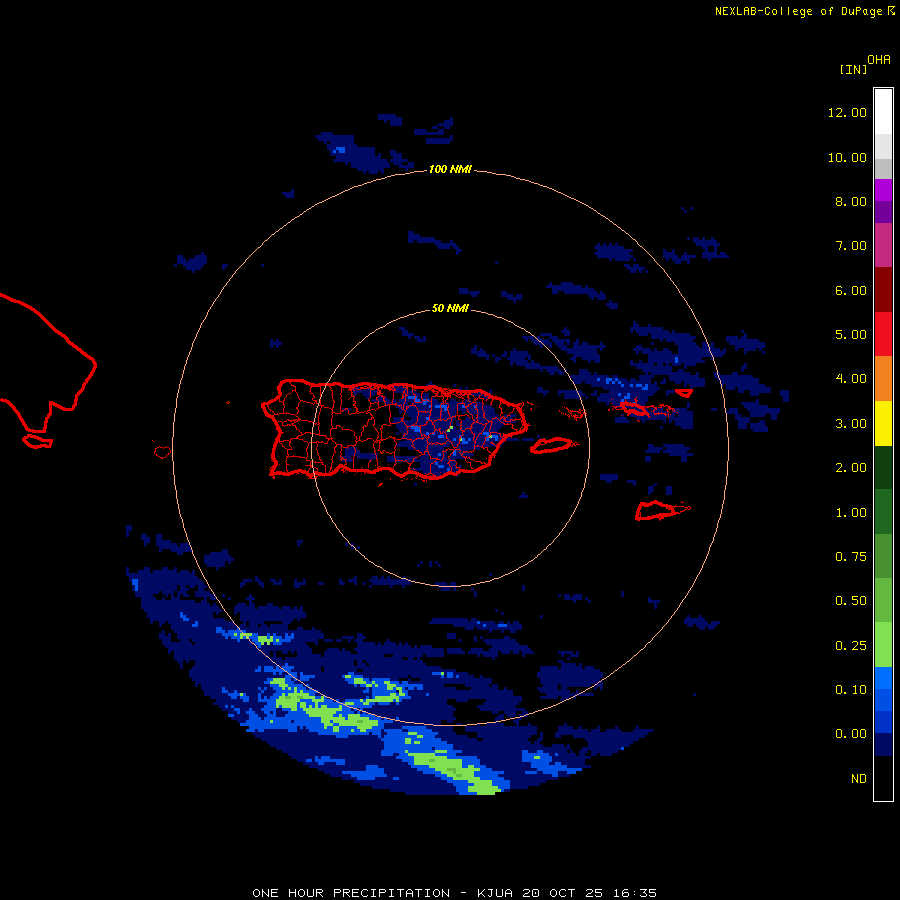
Task: Click the 8.00 legend value
Action: (x=851, y=201)
